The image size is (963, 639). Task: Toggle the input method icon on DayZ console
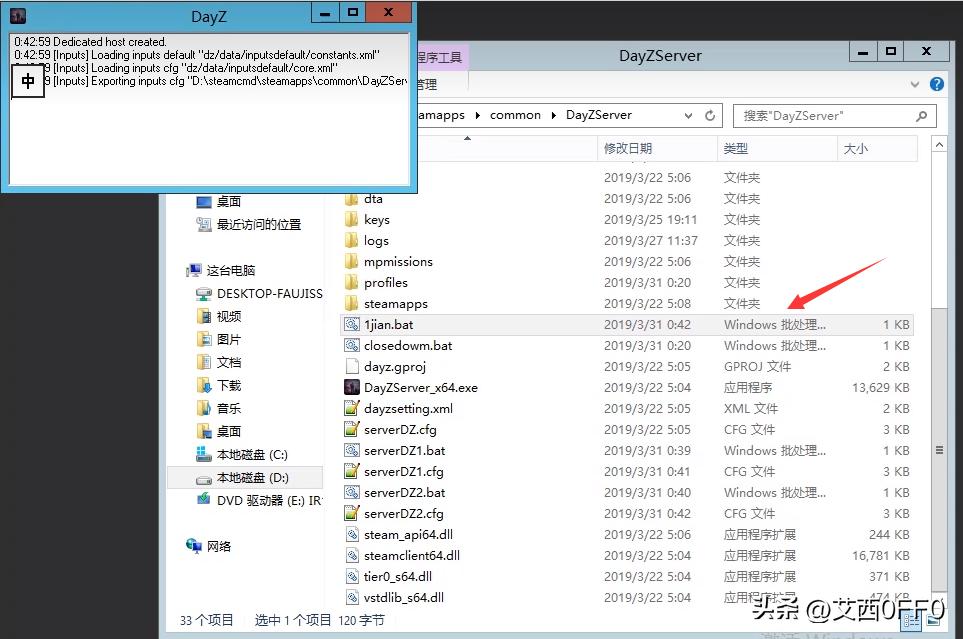pyautogui.click(x=27, y=80)
